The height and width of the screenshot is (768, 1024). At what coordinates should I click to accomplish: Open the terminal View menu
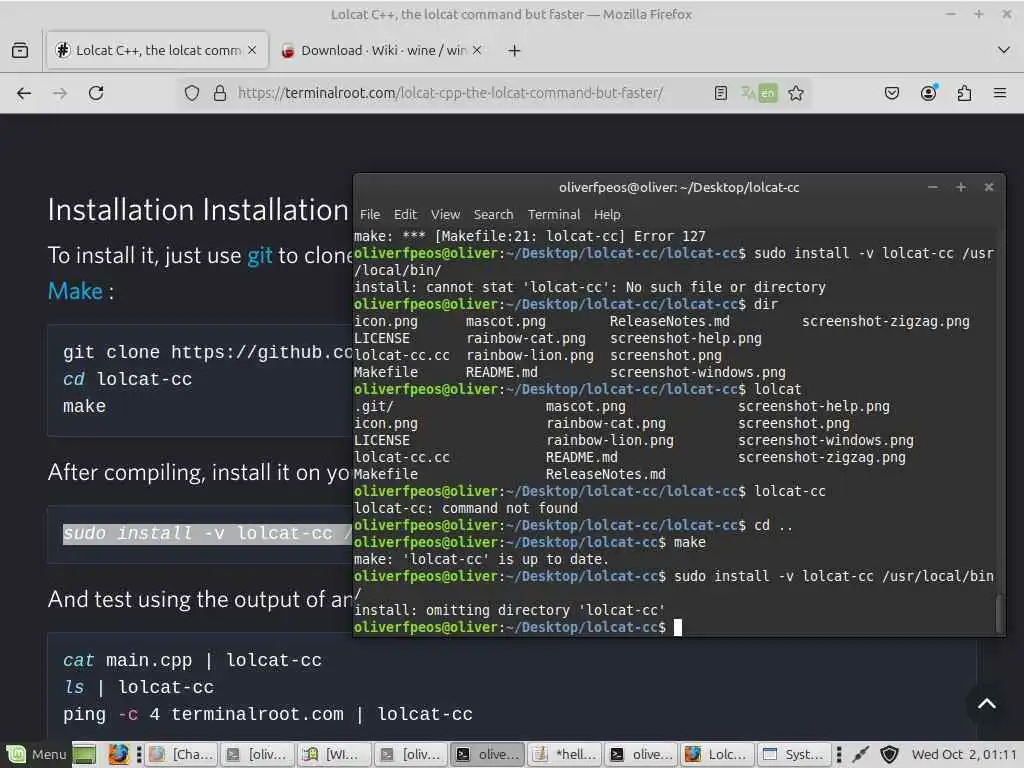click(445, 214)
